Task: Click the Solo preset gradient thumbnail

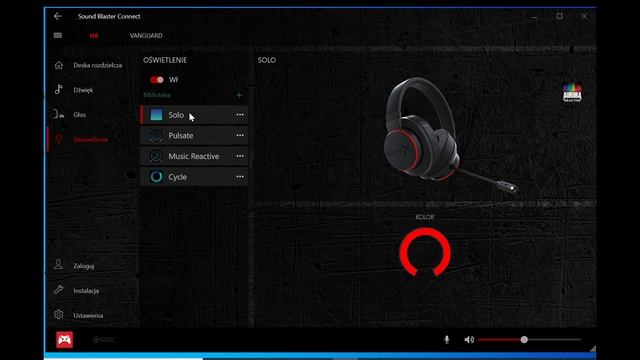Action: pyautogui.click(x=156, y=115)
